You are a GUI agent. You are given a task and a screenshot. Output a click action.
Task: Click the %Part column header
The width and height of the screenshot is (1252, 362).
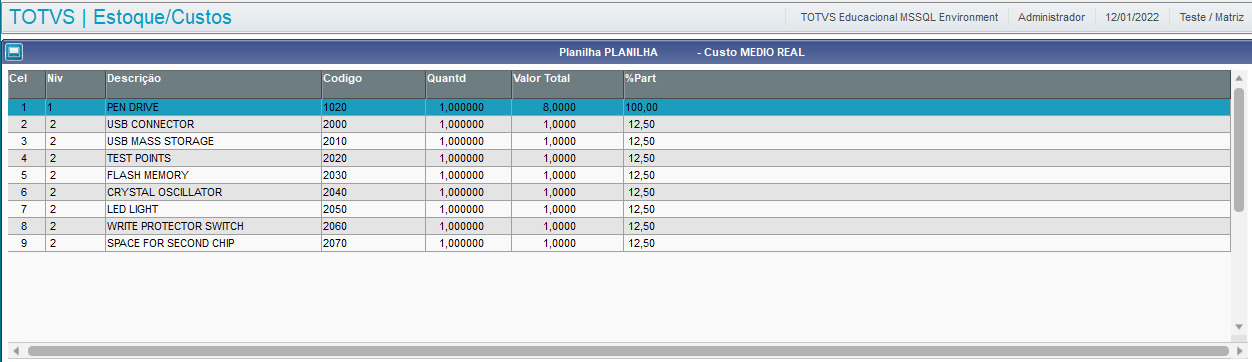(927, 84)
